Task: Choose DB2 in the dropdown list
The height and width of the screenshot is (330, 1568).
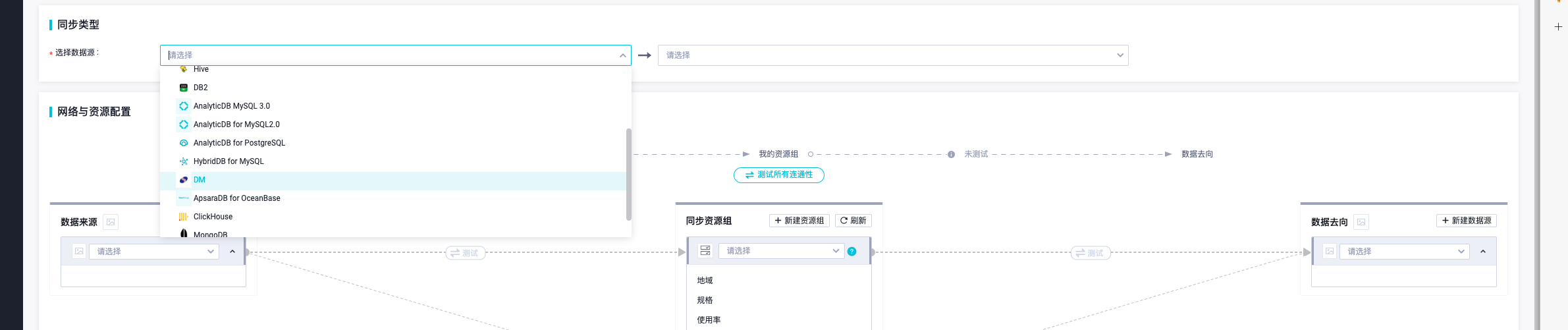Action: pyautogui.click(x=393, y=88)
